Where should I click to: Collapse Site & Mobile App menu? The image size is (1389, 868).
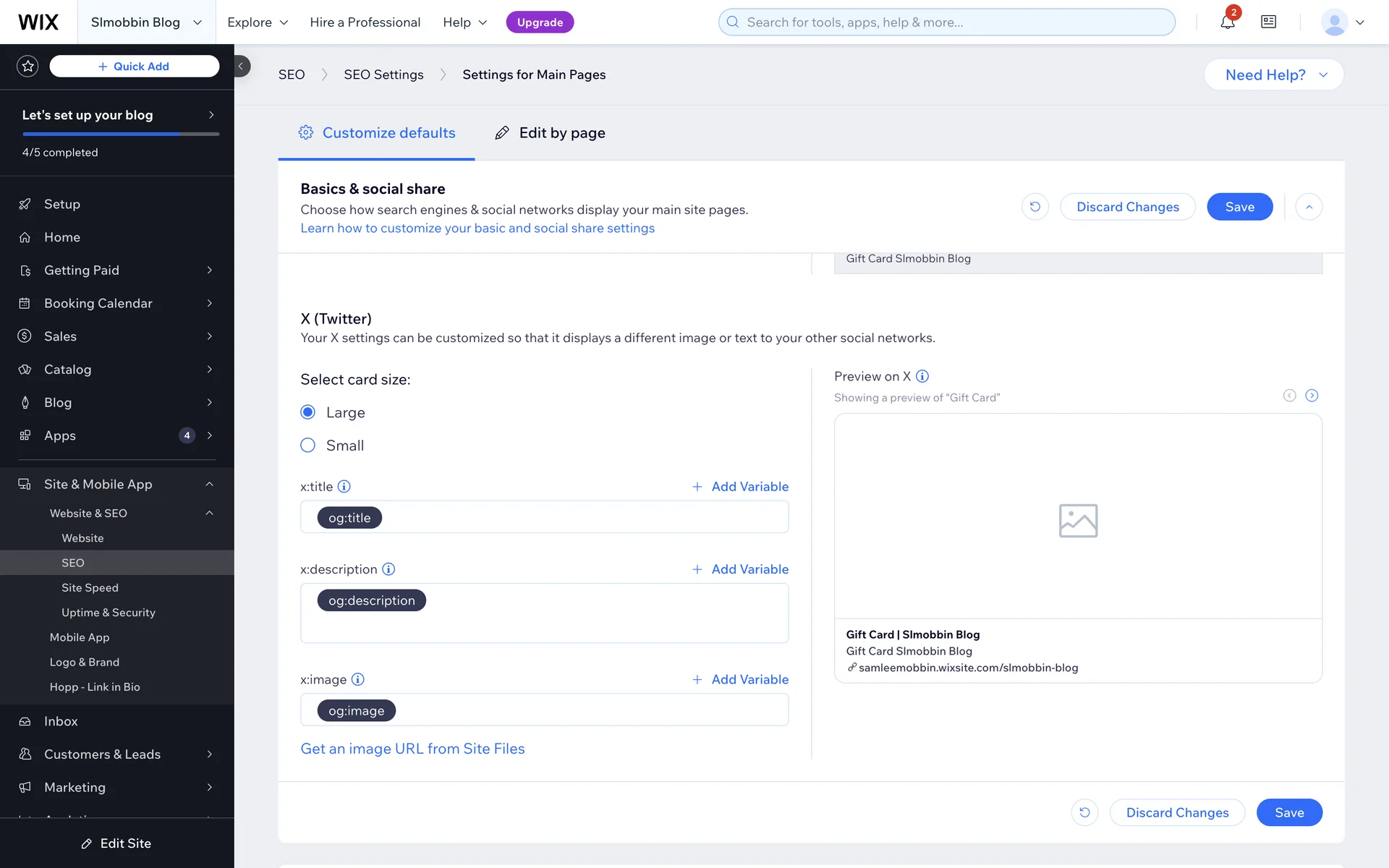pos(209,484)
